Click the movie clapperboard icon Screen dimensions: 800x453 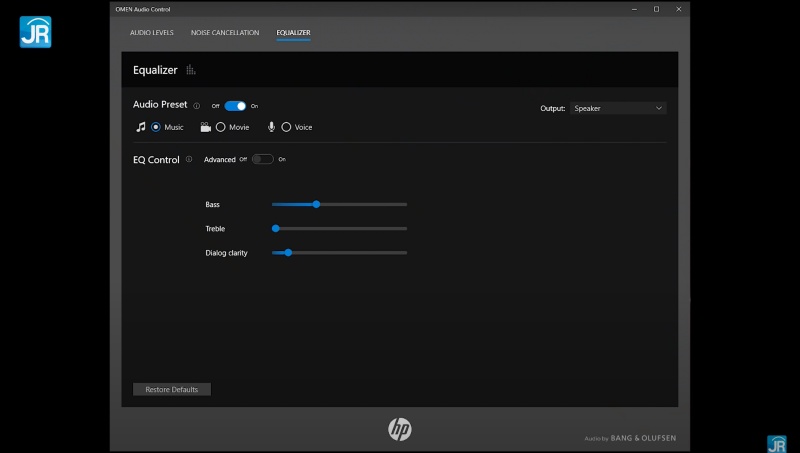click(205, 127)
